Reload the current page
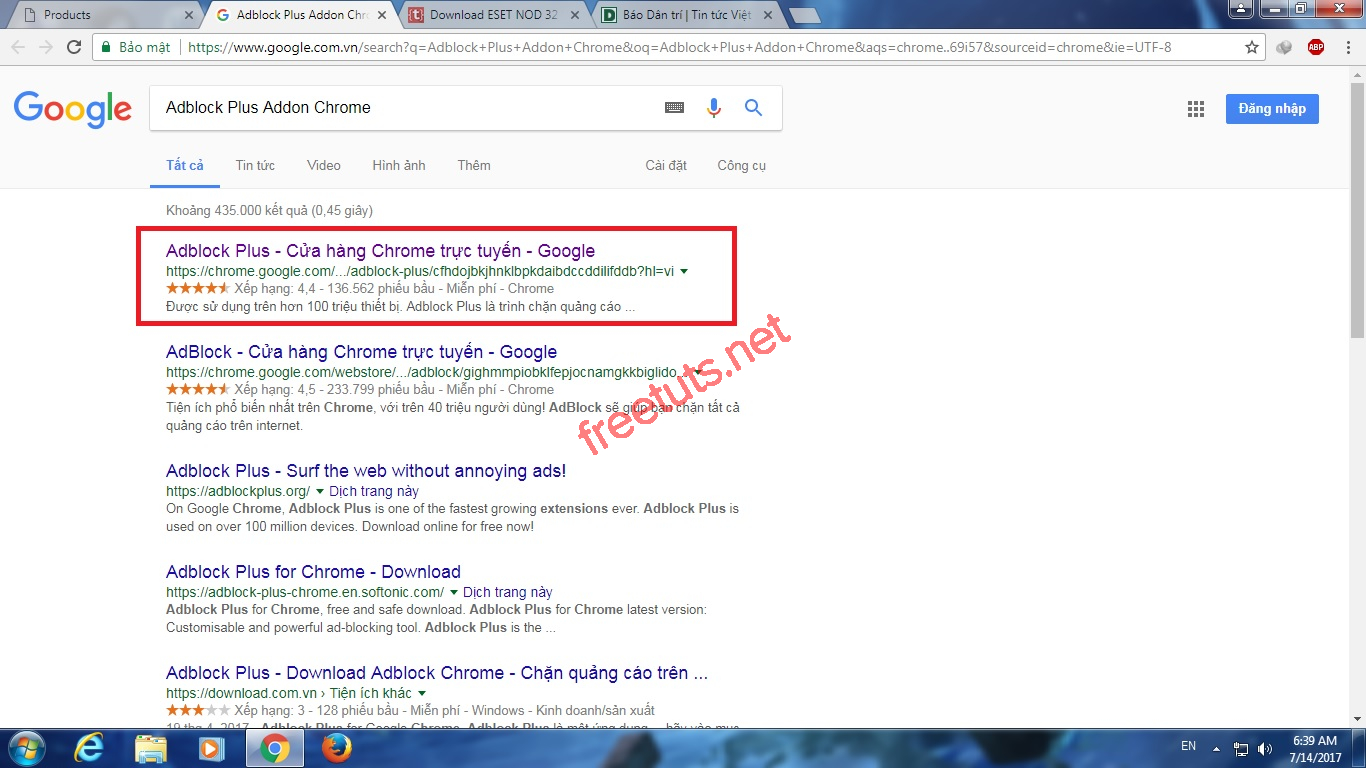 [x=74, y=47]
